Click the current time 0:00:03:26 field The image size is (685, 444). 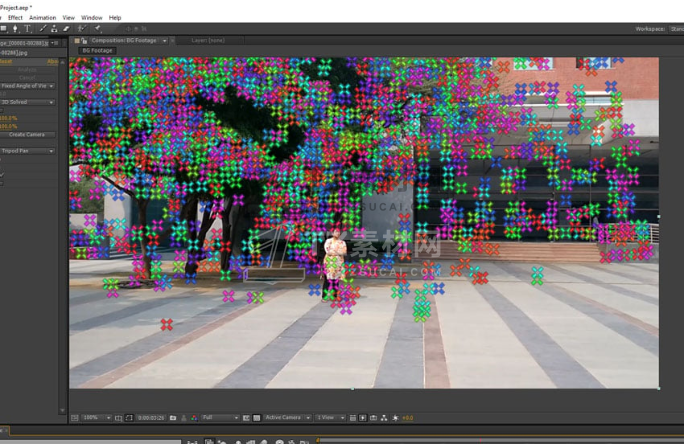point(151,418)
